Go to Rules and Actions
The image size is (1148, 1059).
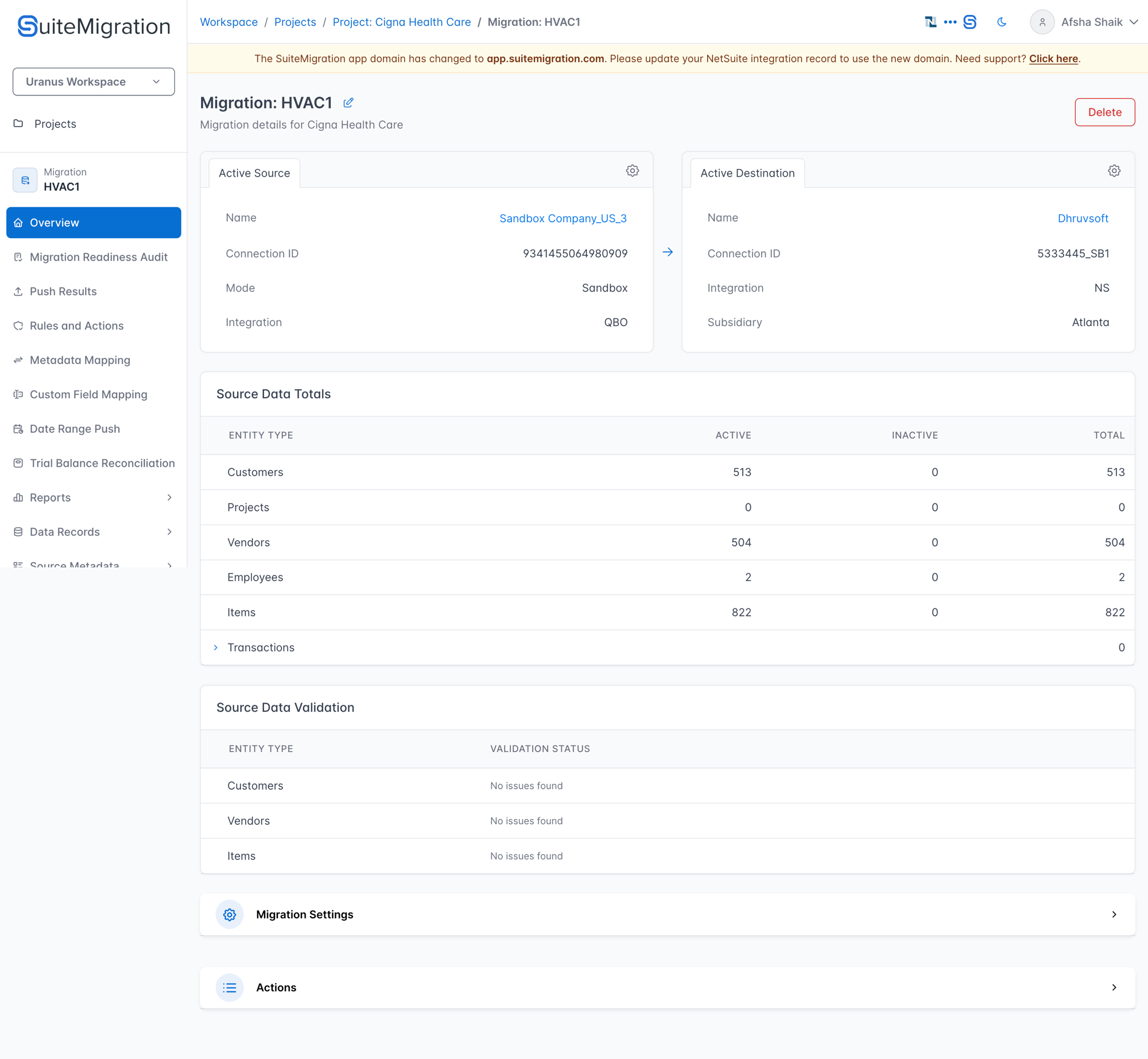point(76,326)
